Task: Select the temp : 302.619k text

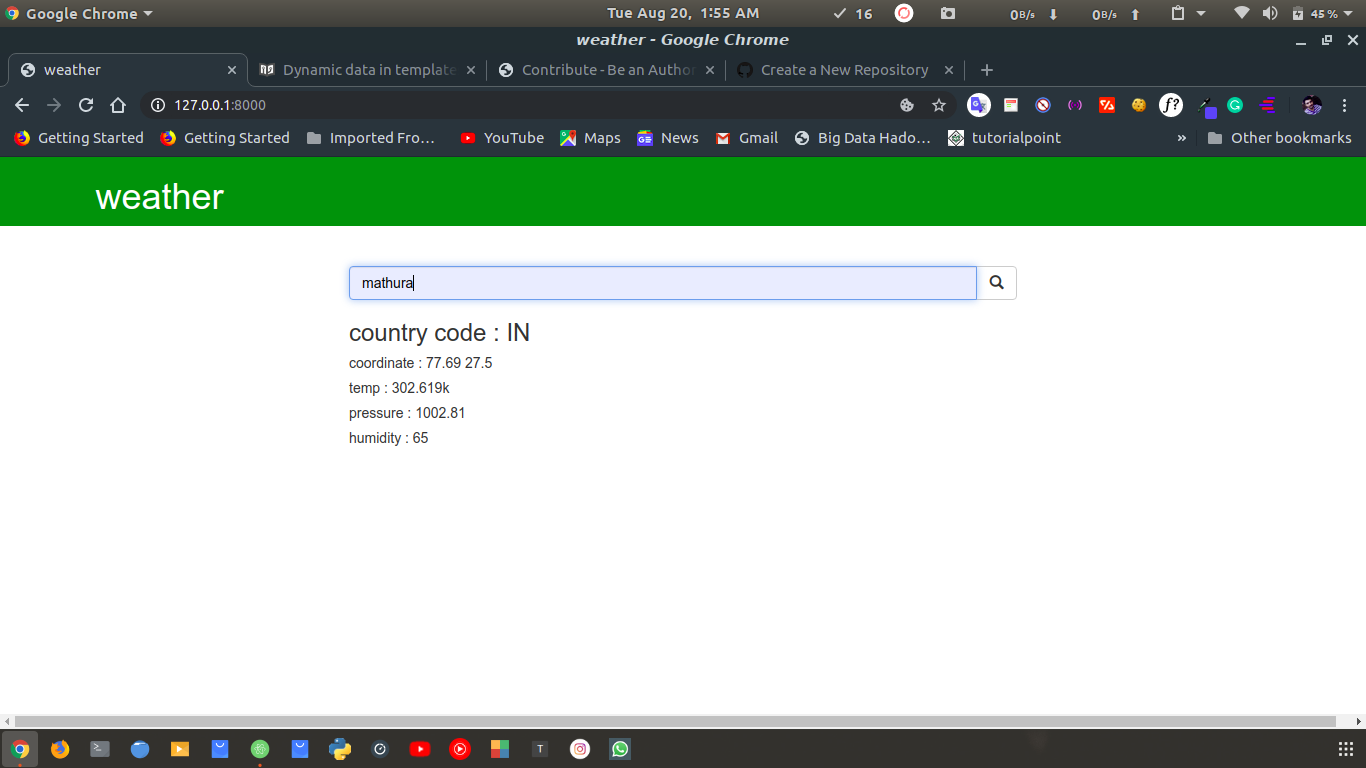Action: click(x=399, y=388)
